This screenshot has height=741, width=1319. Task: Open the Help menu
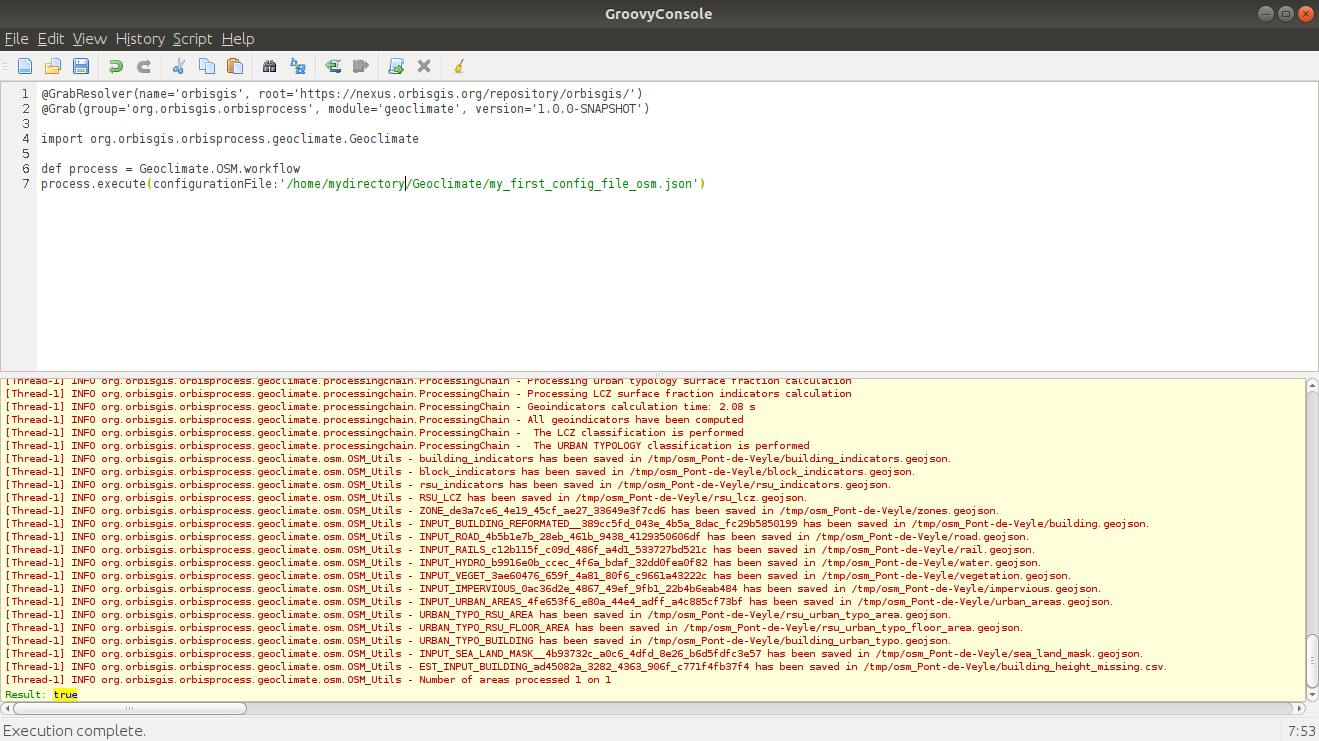238,38
